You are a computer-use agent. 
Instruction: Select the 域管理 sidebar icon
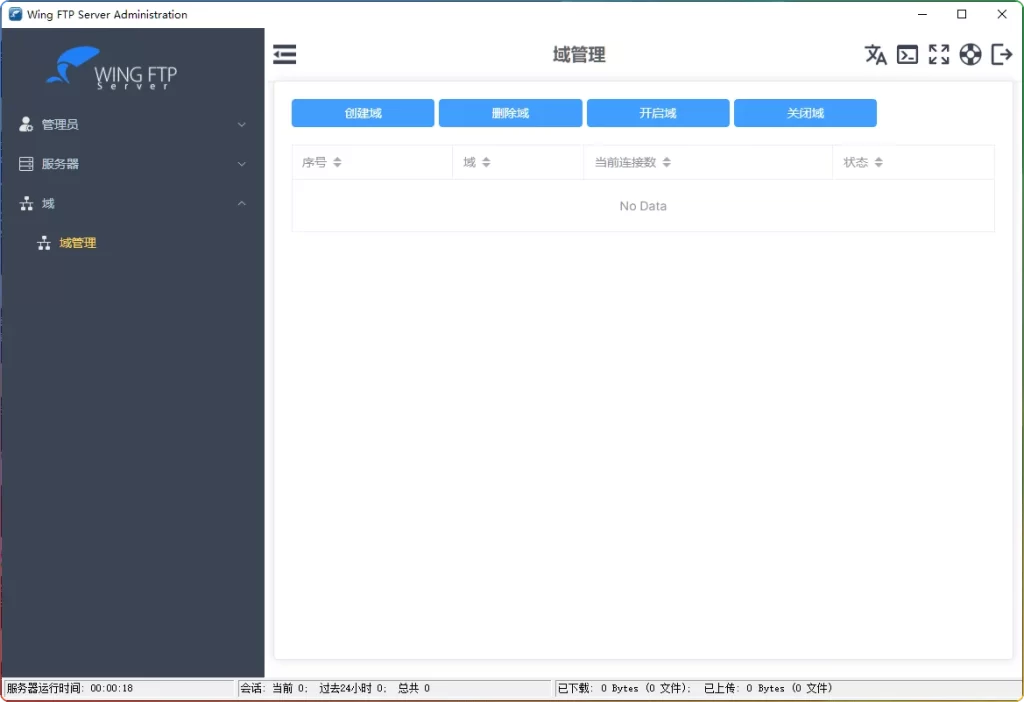(44, 243)
